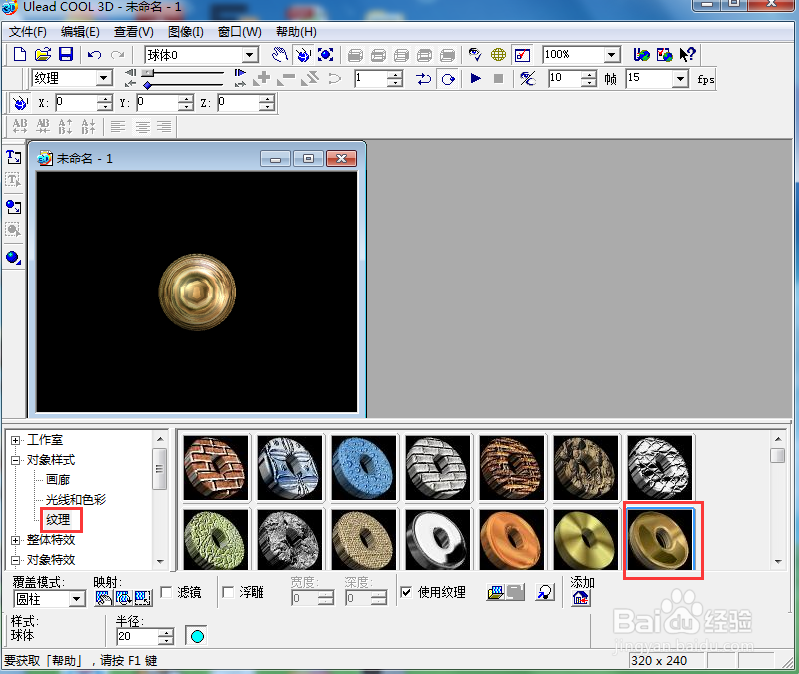Click the Save disk icon

click(x=66, y=54)
